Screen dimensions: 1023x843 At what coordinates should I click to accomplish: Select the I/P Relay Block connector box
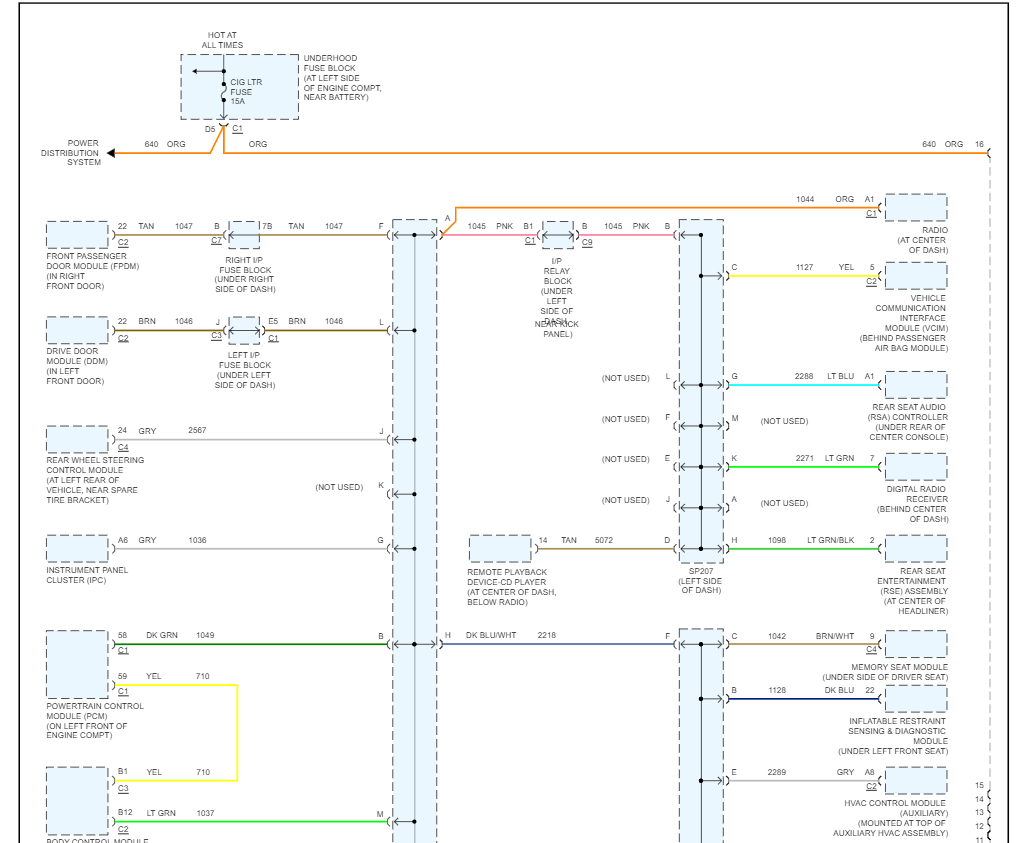tap(558, 235)
